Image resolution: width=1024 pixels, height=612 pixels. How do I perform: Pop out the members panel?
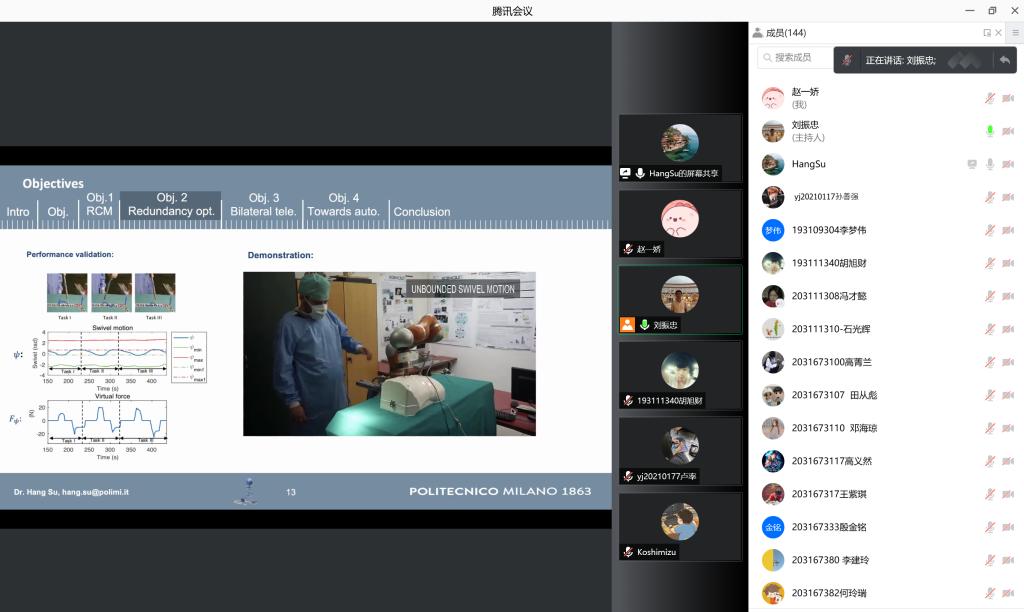click(987, 33)
